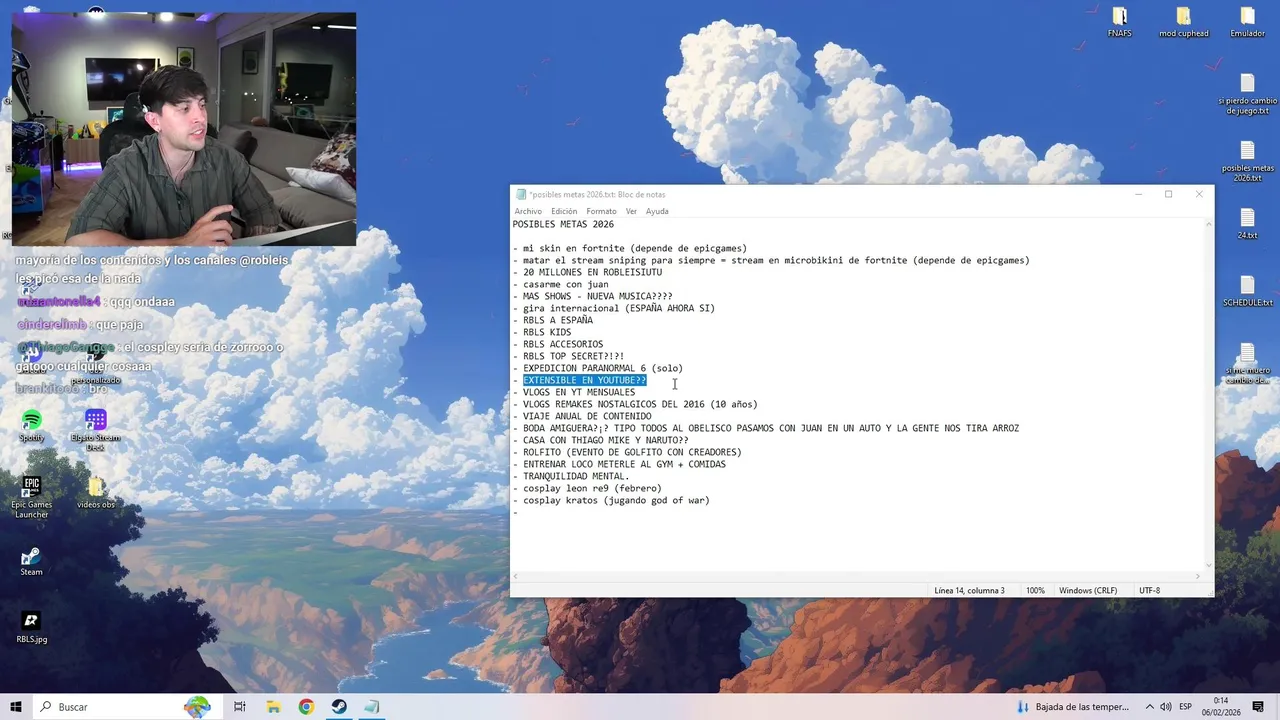Screen dimensions: 1280x720
Task: Click the 'RBLS ACCESORIOS' line
Action: [558, 344]
